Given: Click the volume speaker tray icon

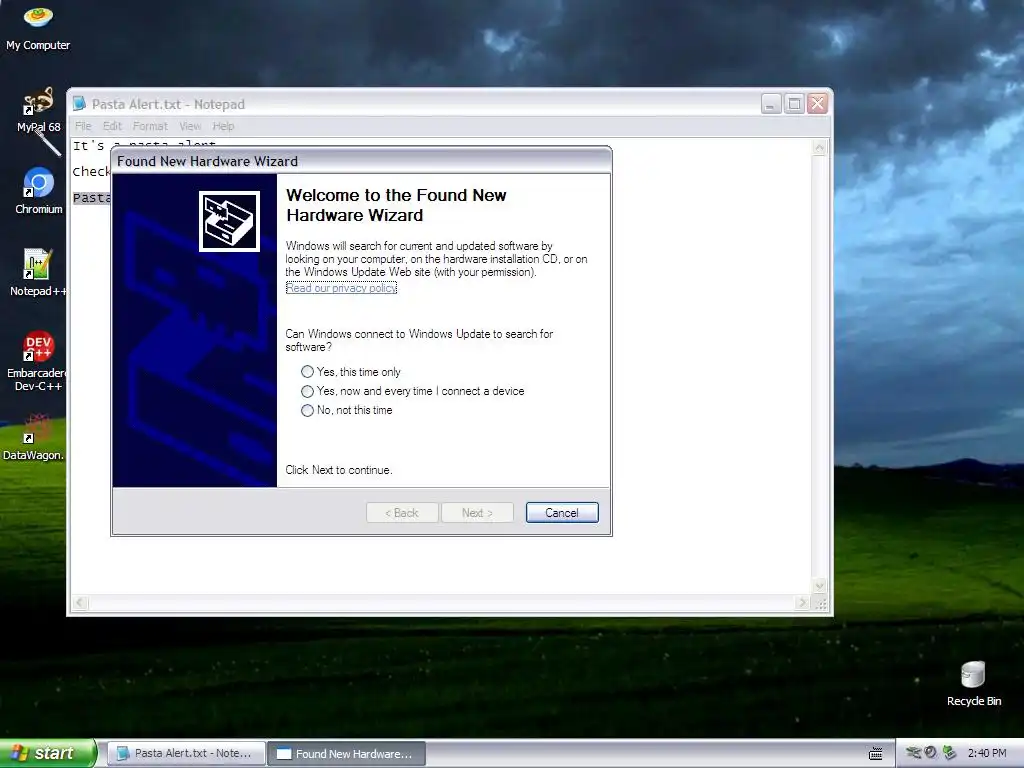Looking at the screenshot, I should pyautogui.click(x=931, y=753).
